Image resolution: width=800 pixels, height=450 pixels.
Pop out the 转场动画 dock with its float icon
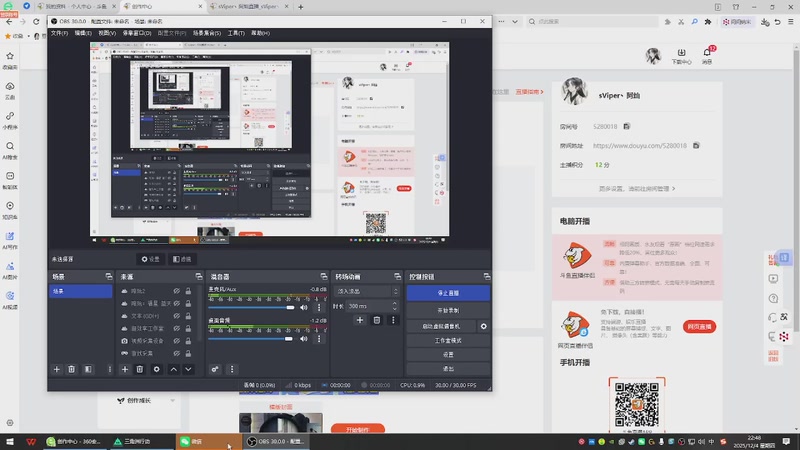pos(397,277)
